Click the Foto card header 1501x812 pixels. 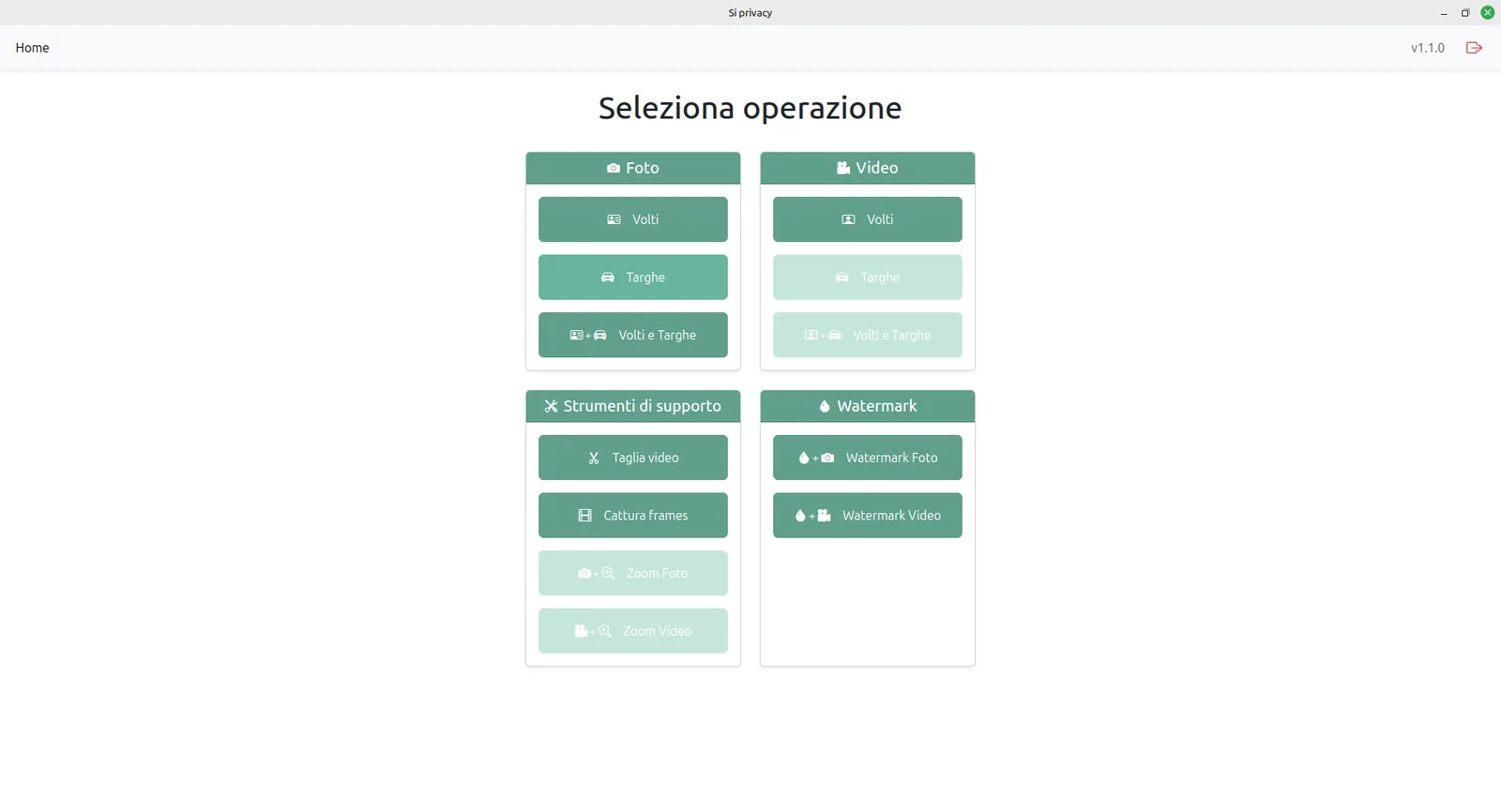pos(633,168)
